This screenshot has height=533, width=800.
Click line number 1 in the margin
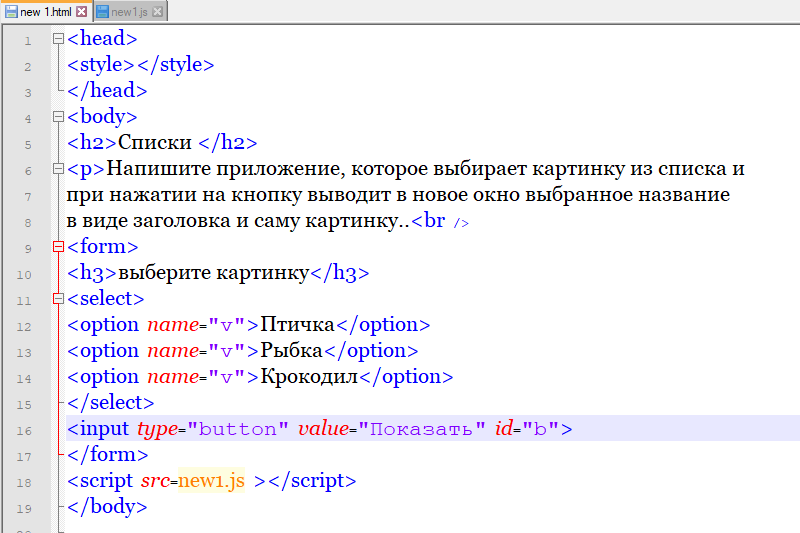[27, 41]
